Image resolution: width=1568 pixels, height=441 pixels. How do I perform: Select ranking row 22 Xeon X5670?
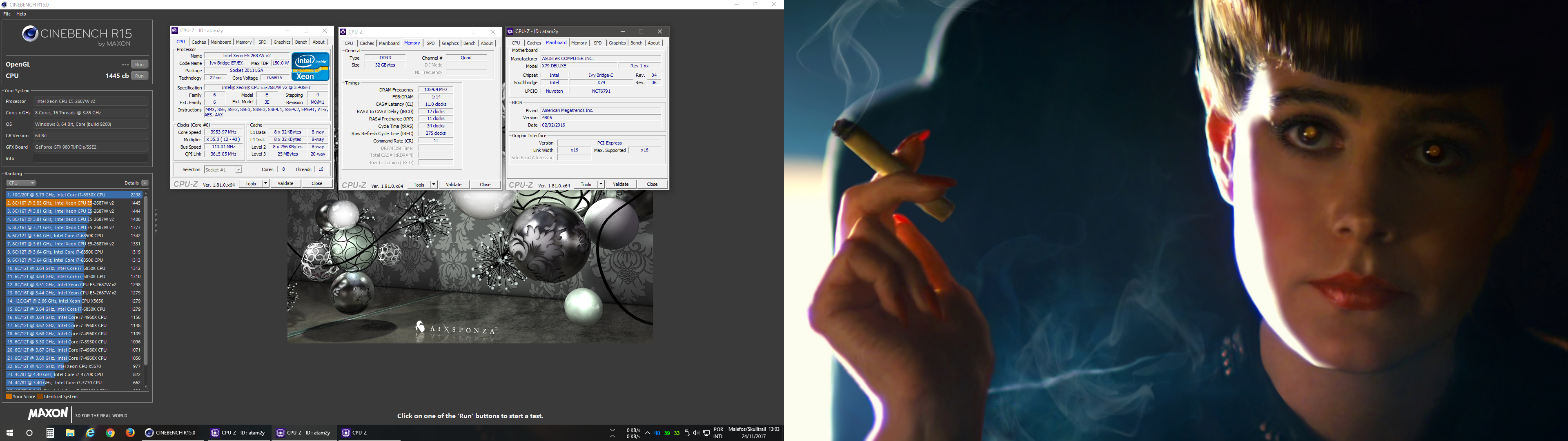[x=74, y=366]
